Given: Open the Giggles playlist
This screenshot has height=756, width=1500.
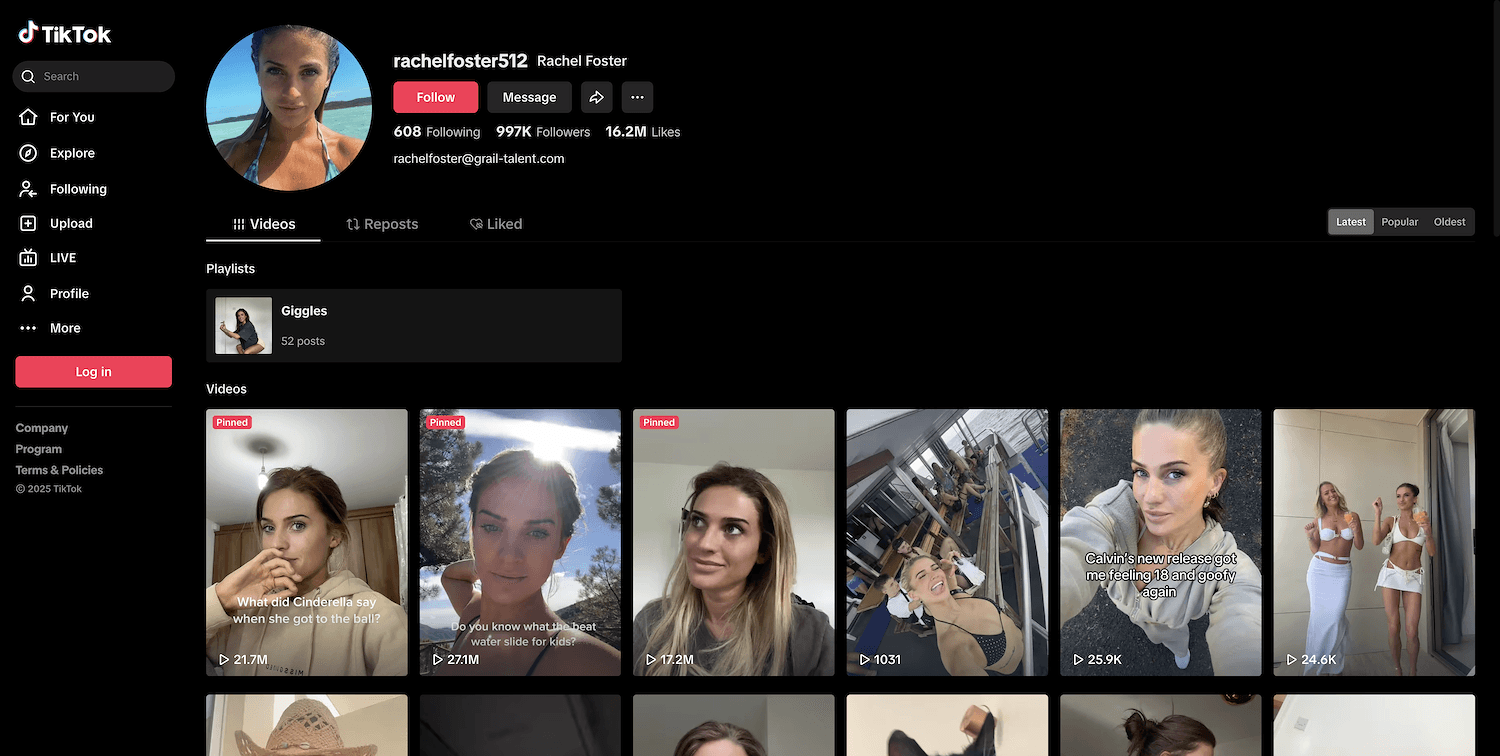Looking at the screenshot, I should pos(413,325).
